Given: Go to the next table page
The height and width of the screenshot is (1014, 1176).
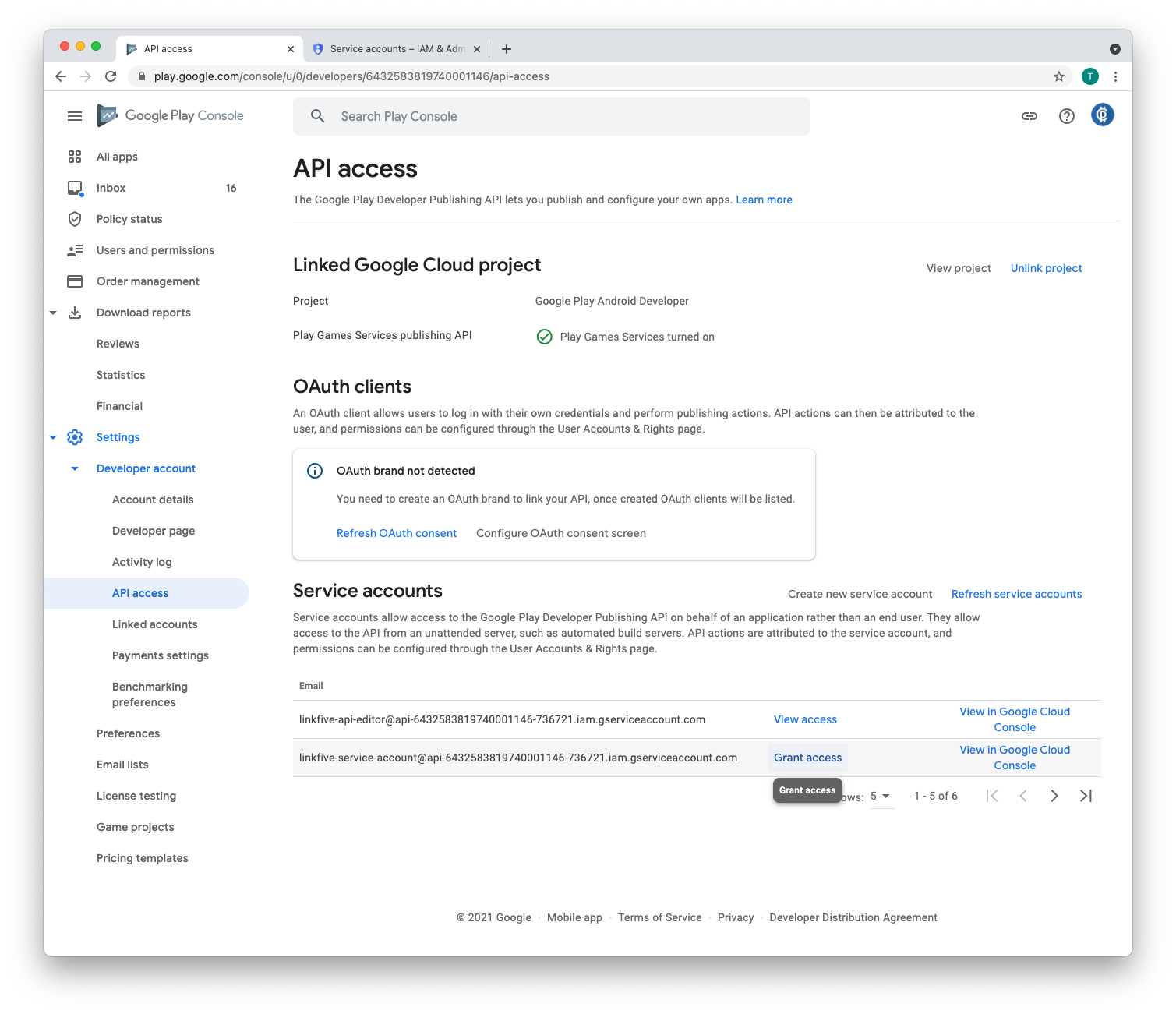Looking at the screenshot, I should point(1054,796).
